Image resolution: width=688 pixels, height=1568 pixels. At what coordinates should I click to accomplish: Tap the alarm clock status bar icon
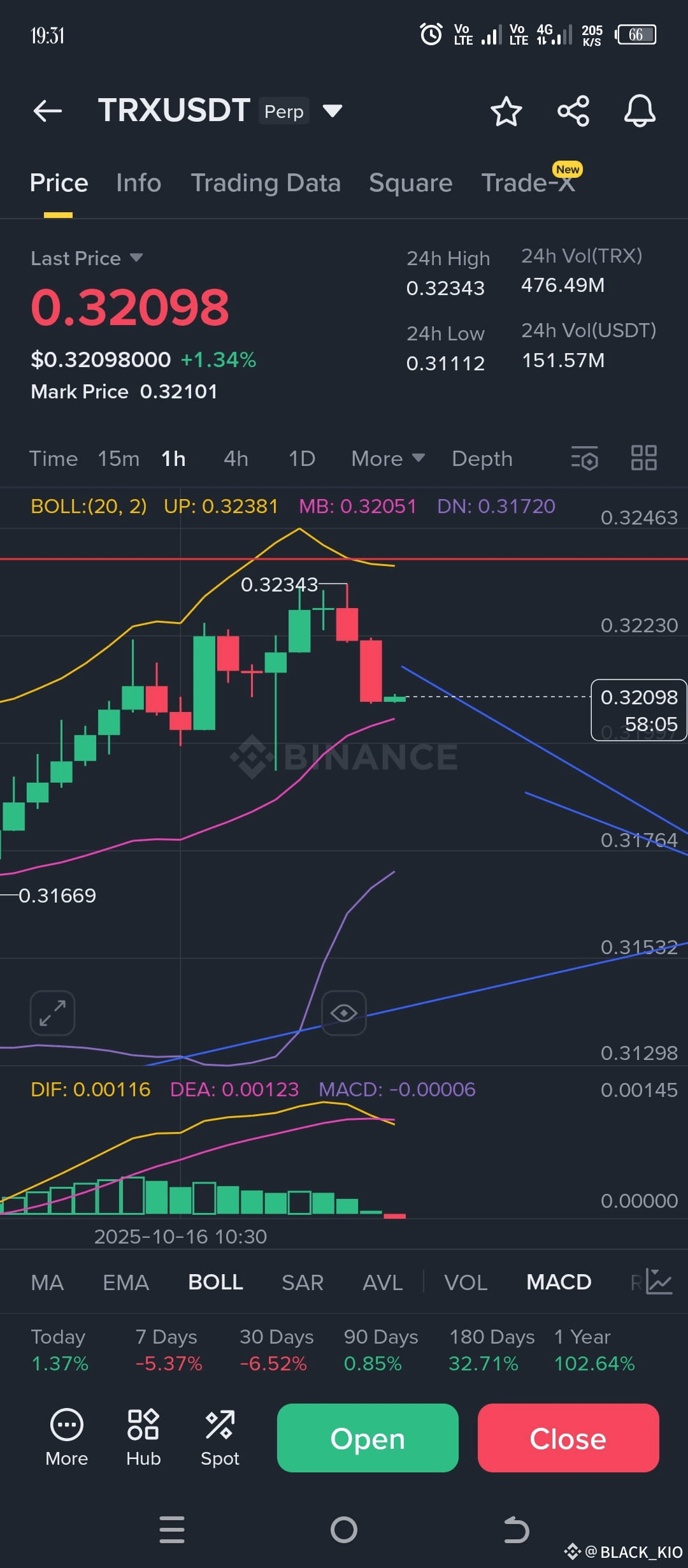click(x=431, y=34)
